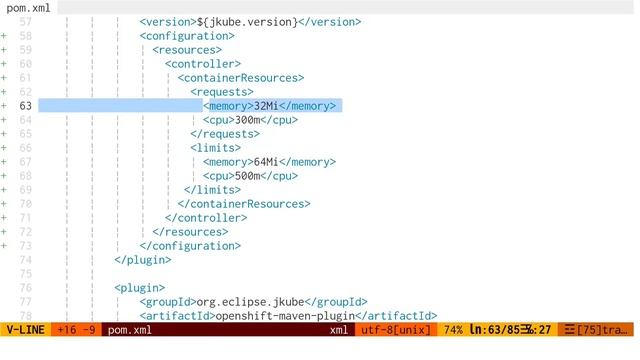640x360 pixels.
Task: Click the closing </limits> tag
Action: [212, 190]
